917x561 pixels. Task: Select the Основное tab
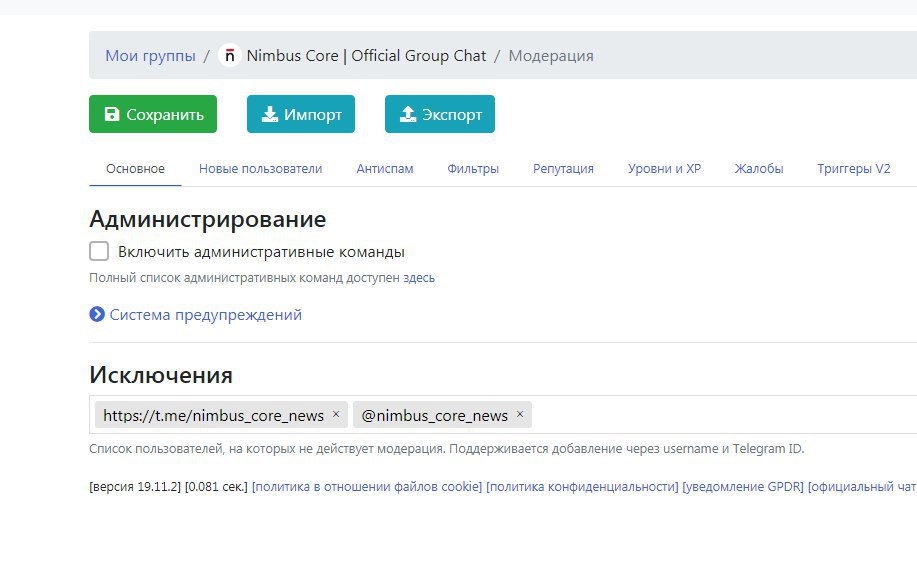tap(135, 169)
